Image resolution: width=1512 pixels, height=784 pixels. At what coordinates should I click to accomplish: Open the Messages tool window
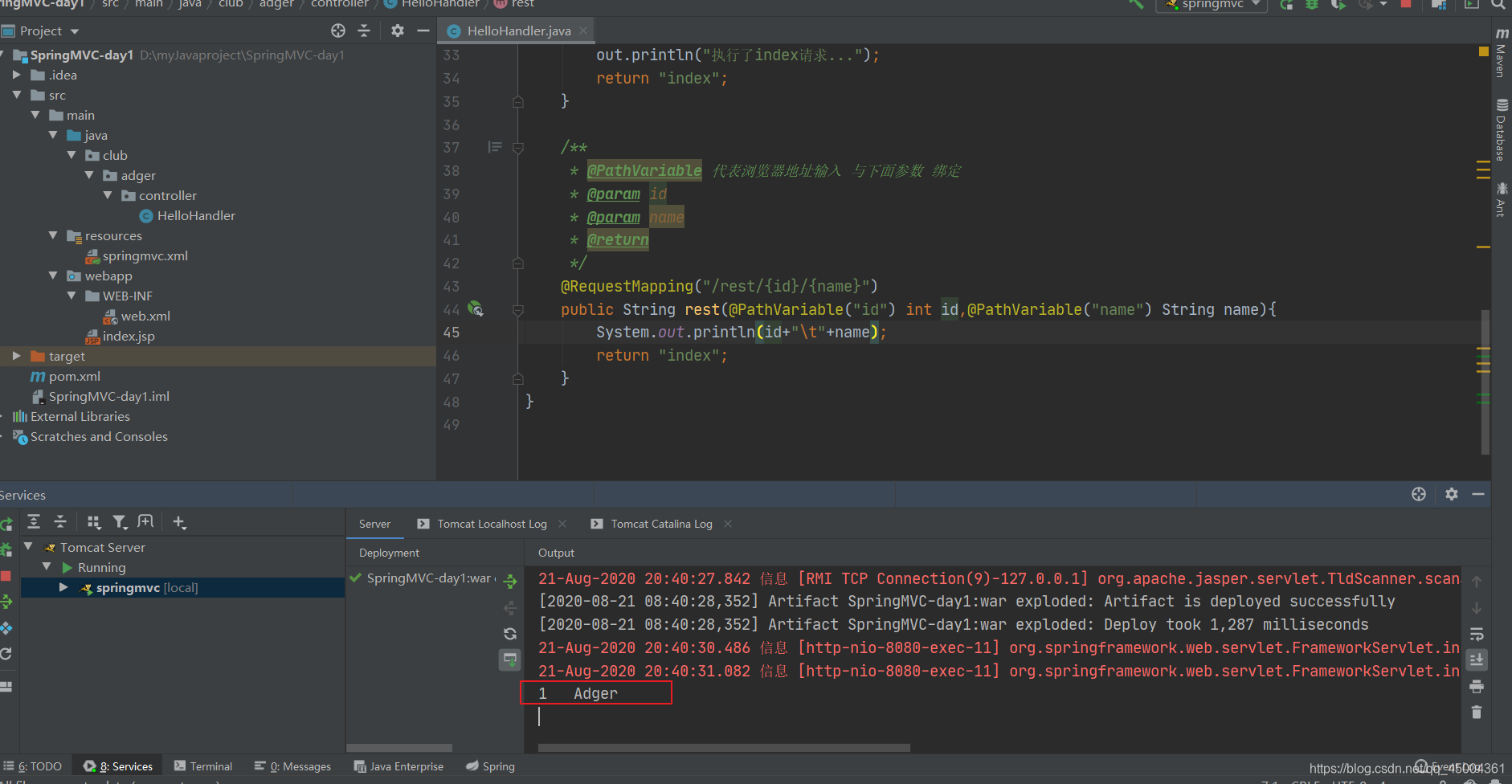click(292, 766)
